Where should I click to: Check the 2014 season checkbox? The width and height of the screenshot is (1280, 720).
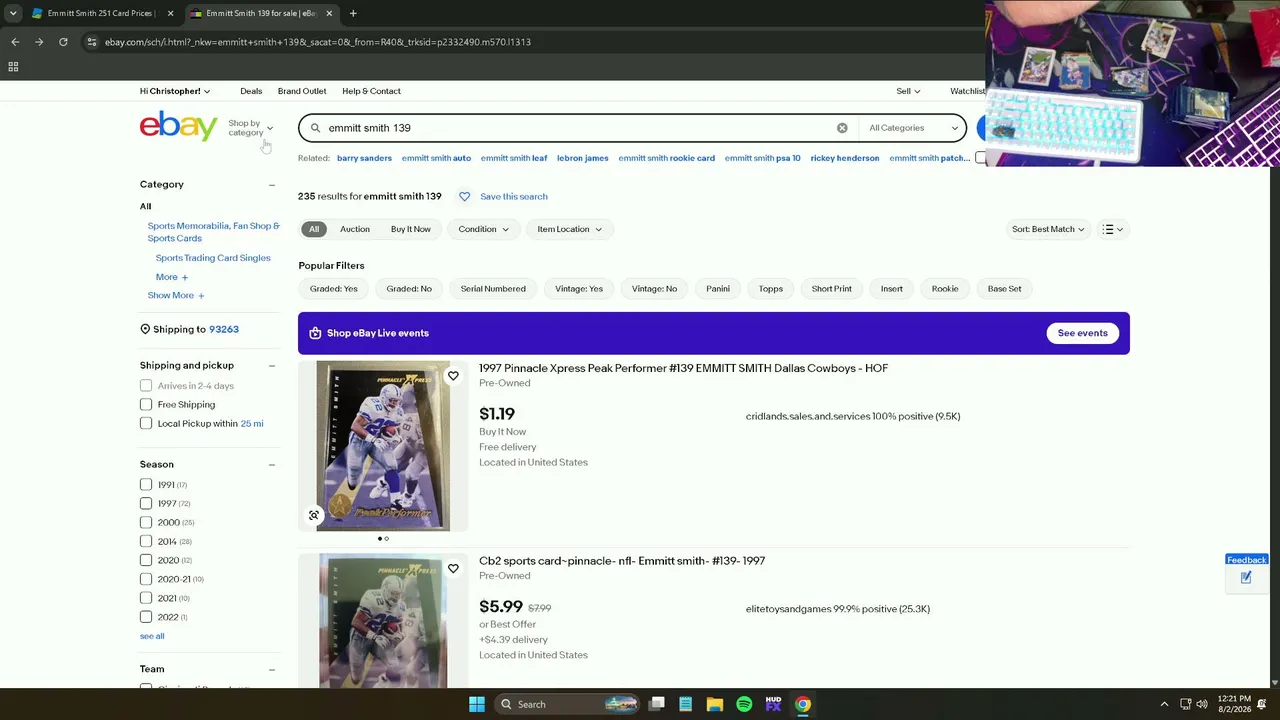(146, 542)
